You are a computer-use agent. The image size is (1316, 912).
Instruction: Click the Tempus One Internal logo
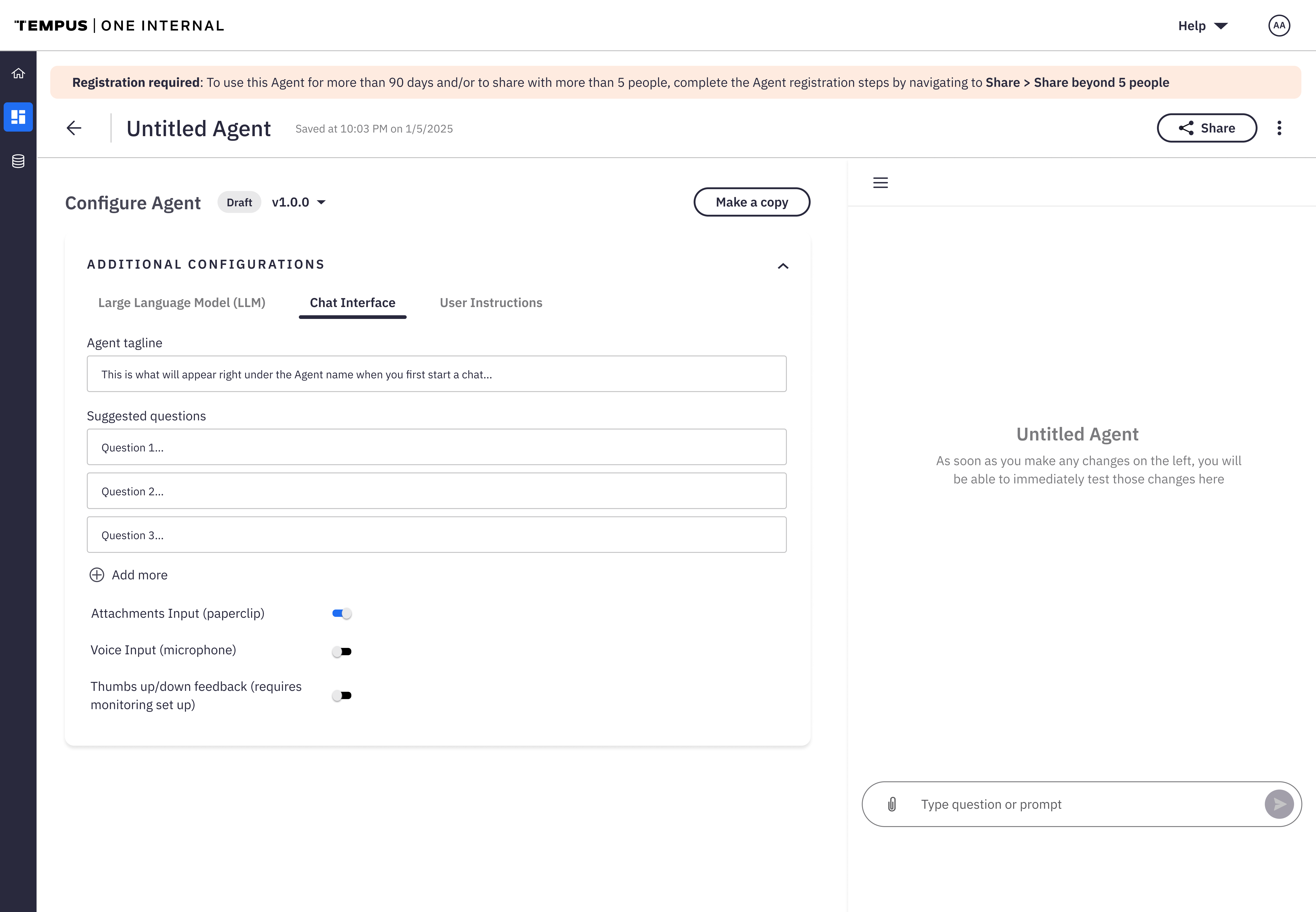(x=119, y=26)
